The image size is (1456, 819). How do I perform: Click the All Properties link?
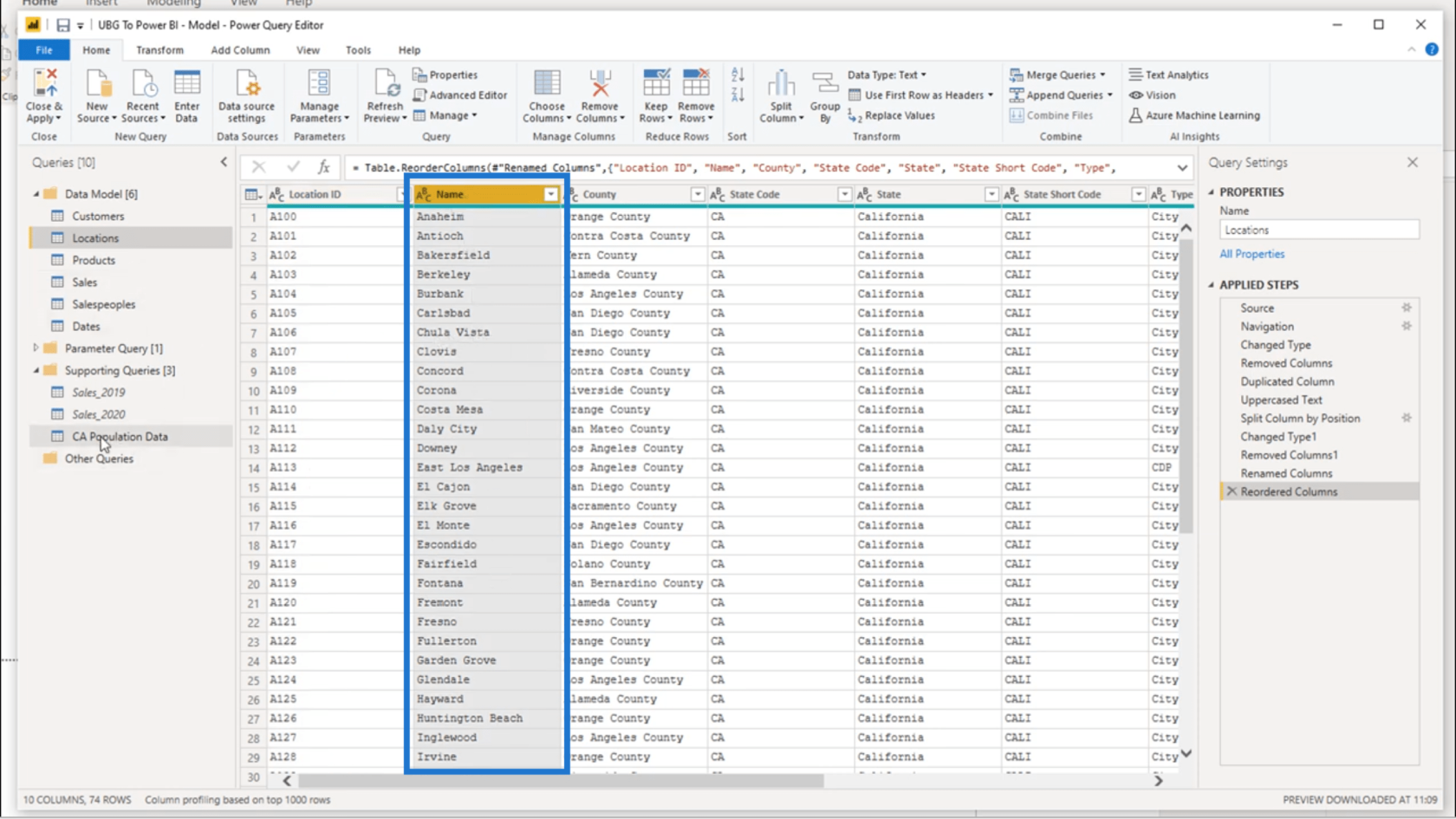1251,254
